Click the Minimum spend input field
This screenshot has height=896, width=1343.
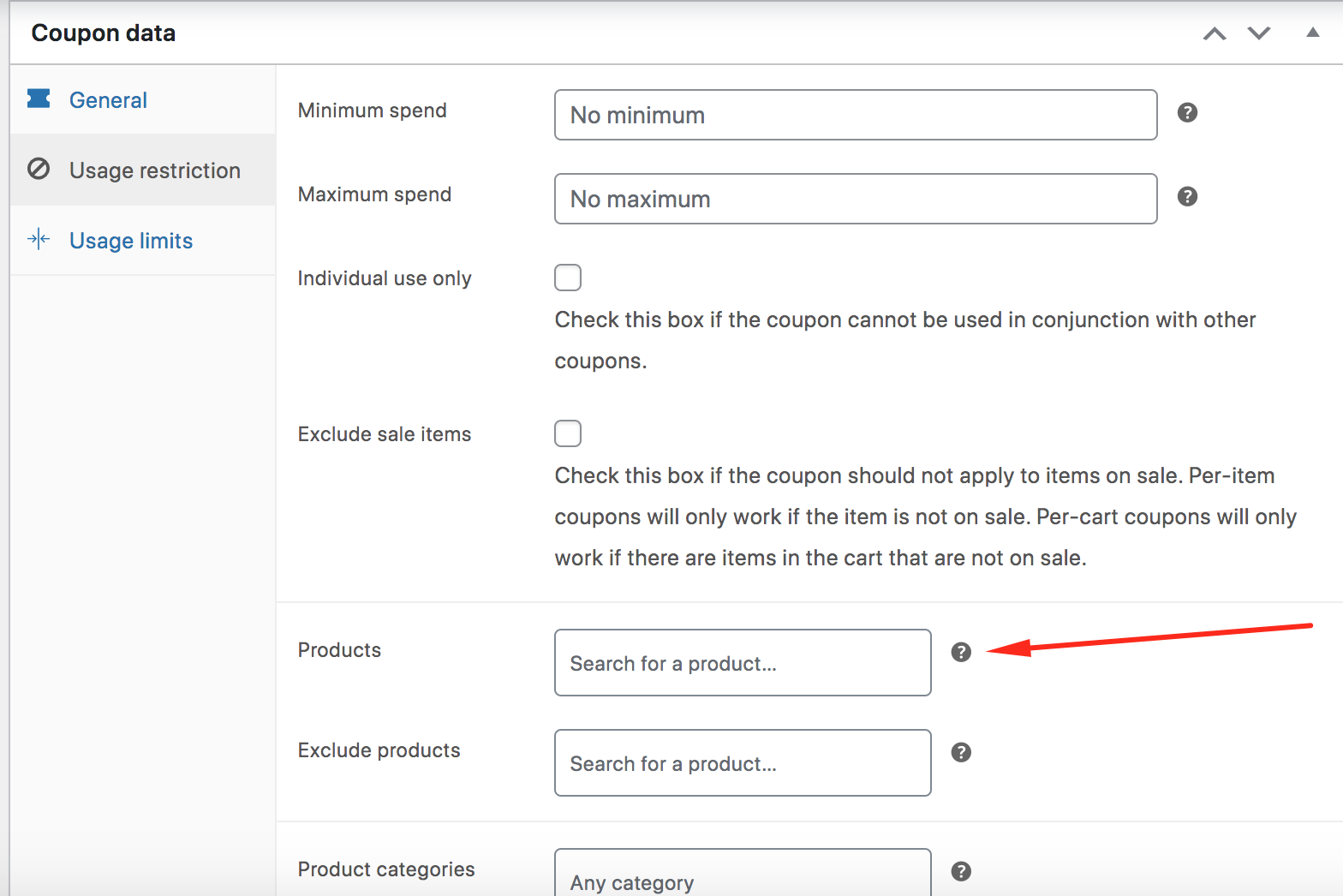point(856,115)
